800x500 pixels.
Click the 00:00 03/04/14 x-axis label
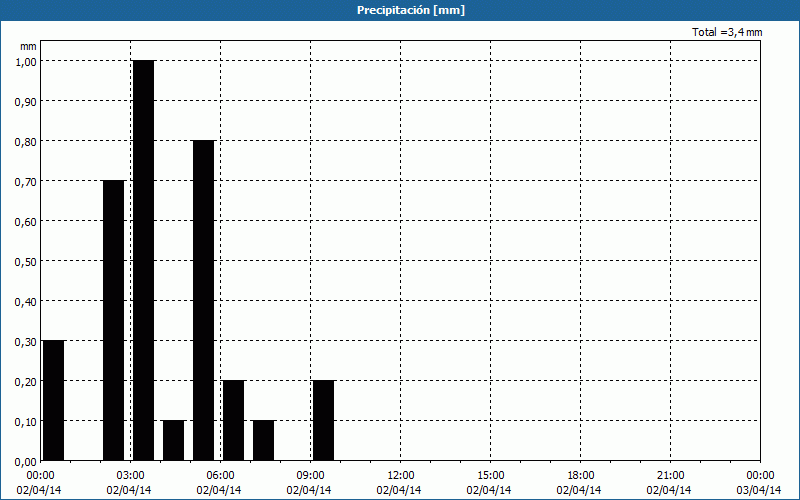[x=759, y=483]
